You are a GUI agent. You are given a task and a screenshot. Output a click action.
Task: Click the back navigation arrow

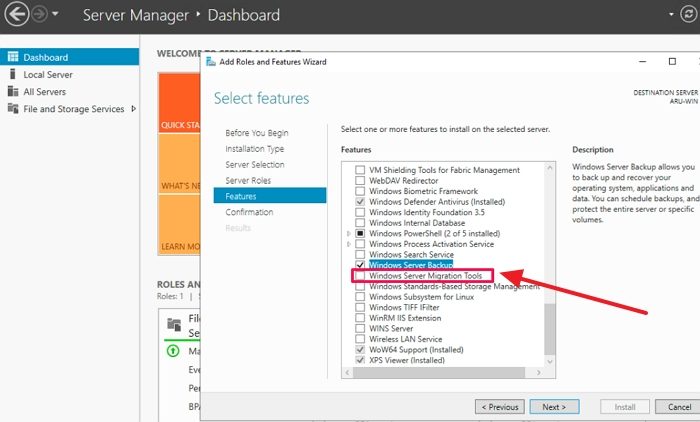pyautogui.click(x=14, y=15)
